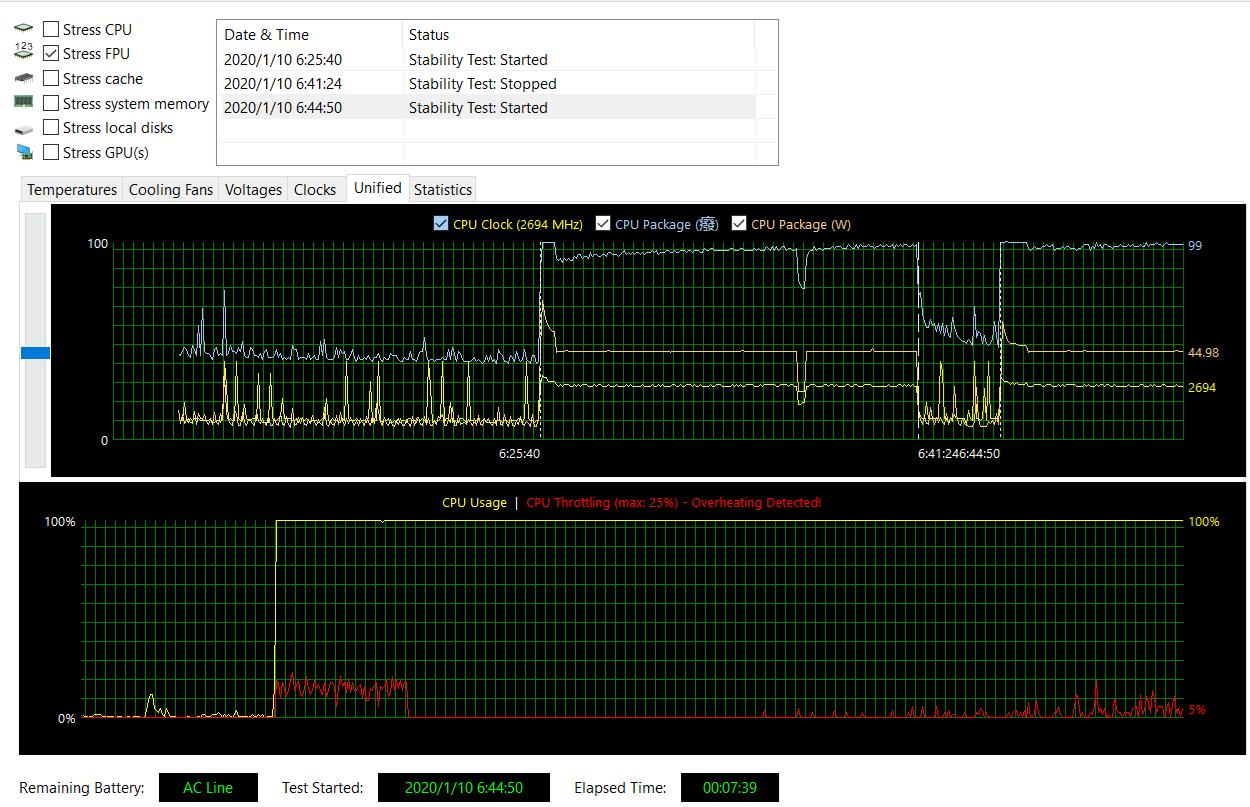Enable the Stress CPU checkbox
Image resolution: width=1250 pixels, height=807 pixels.
tap(51, 29)
